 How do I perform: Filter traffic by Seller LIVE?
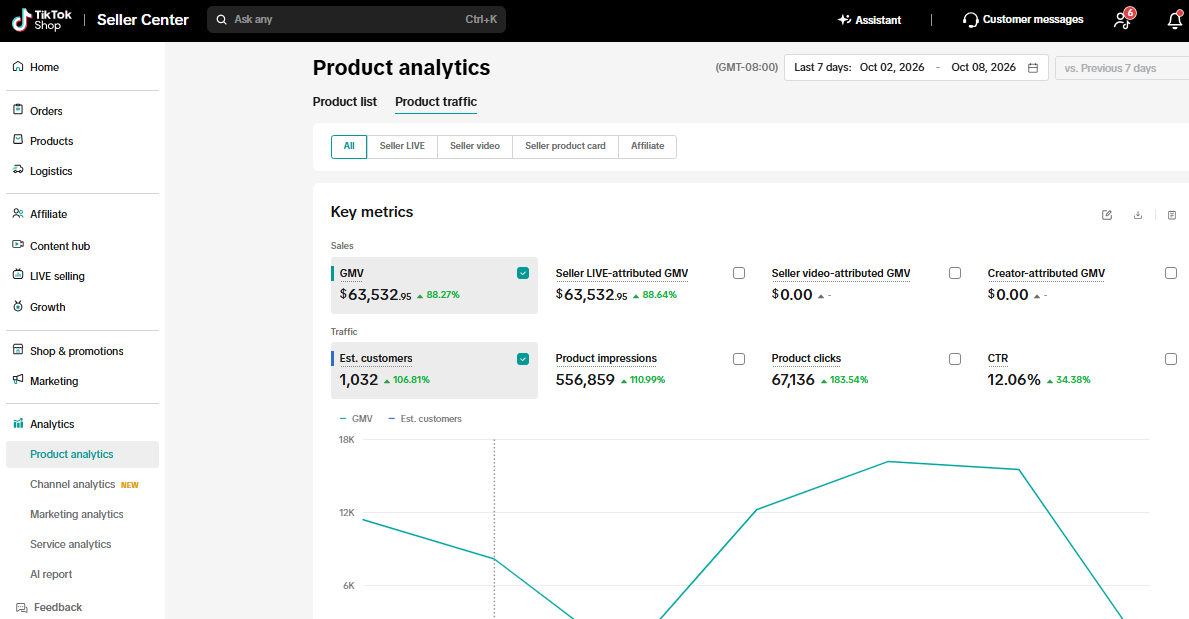coord(402,146)
